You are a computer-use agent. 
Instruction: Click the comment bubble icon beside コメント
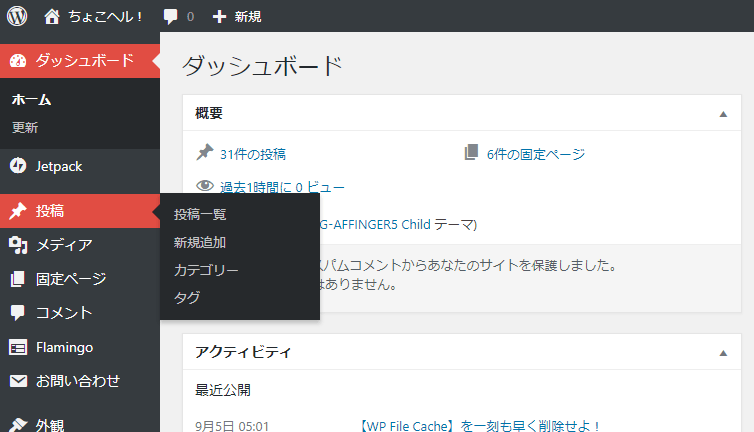coord(18,313)
